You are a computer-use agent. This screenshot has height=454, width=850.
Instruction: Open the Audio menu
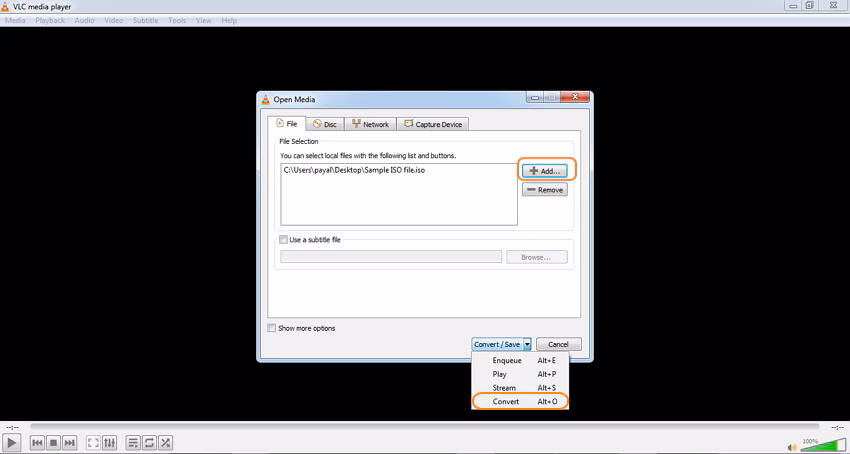click(84, 21)
